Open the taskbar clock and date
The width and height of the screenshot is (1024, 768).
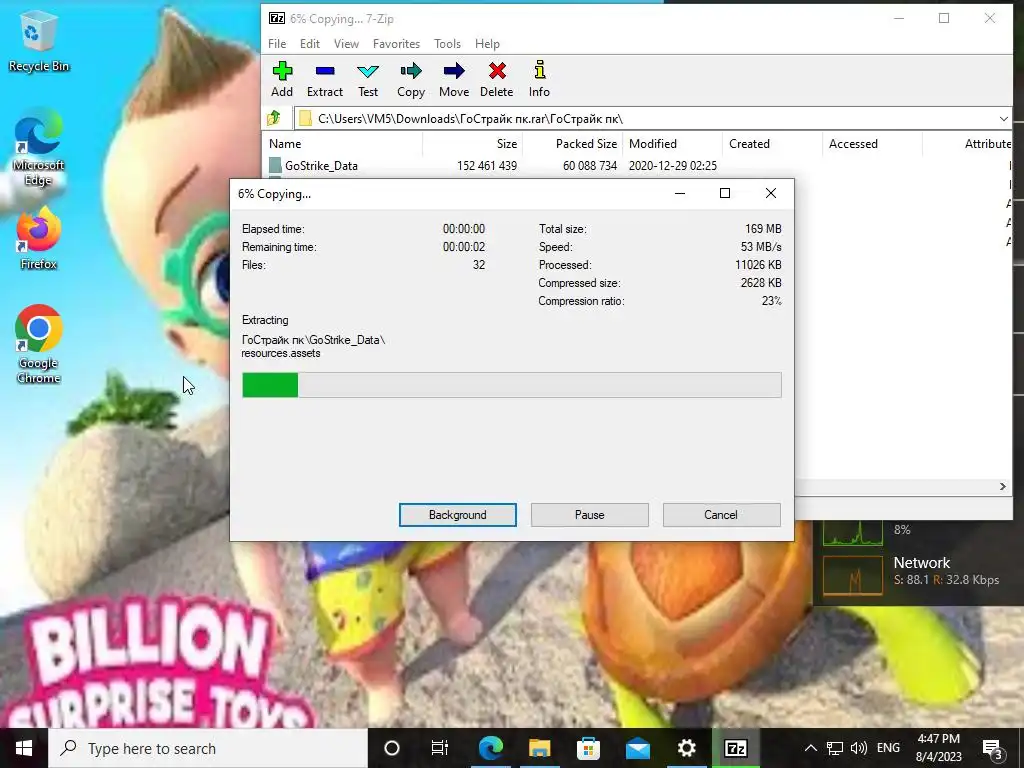click(x=938, y=748)
